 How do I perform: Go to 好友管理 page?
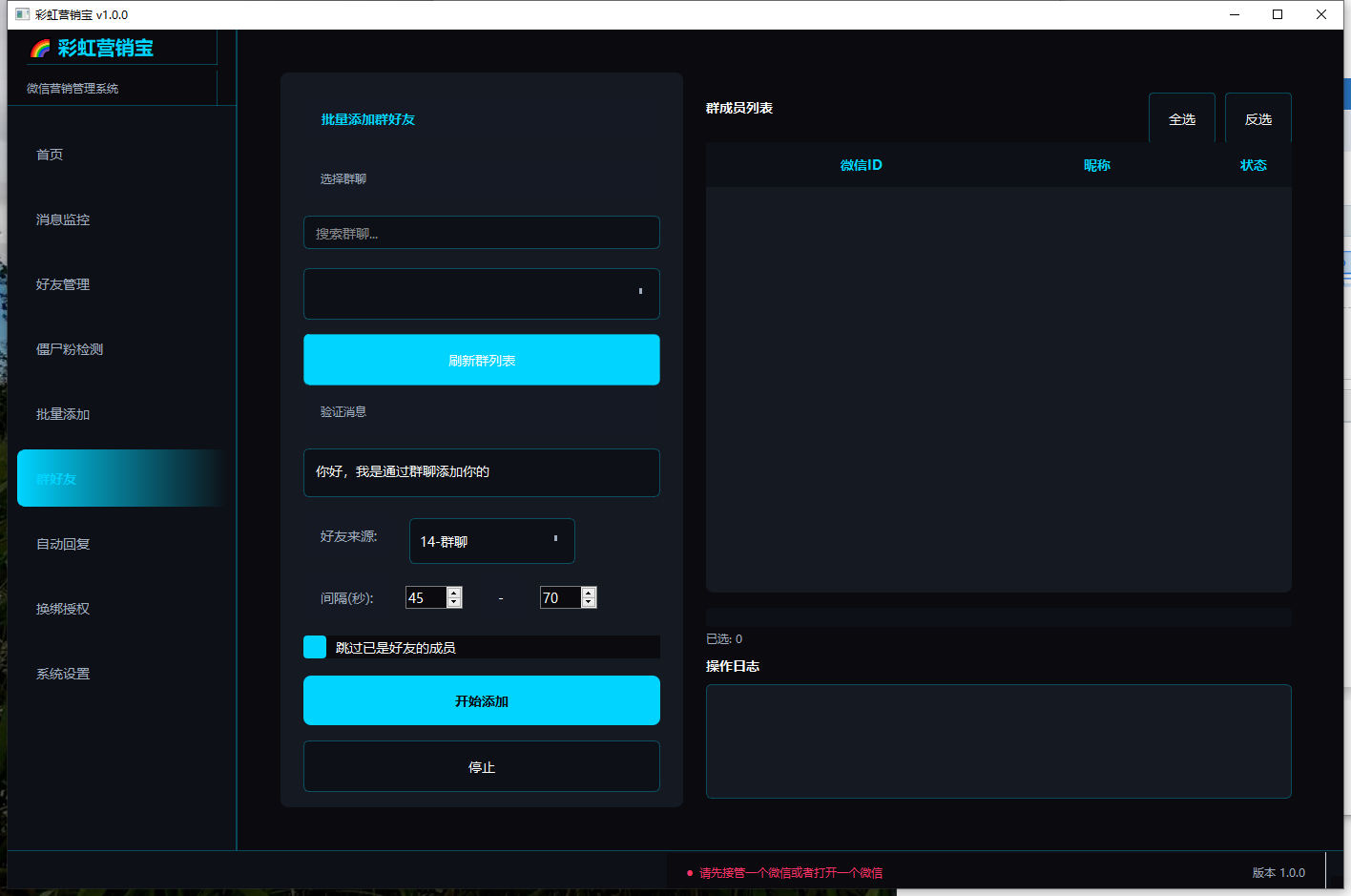pos(63,284)
